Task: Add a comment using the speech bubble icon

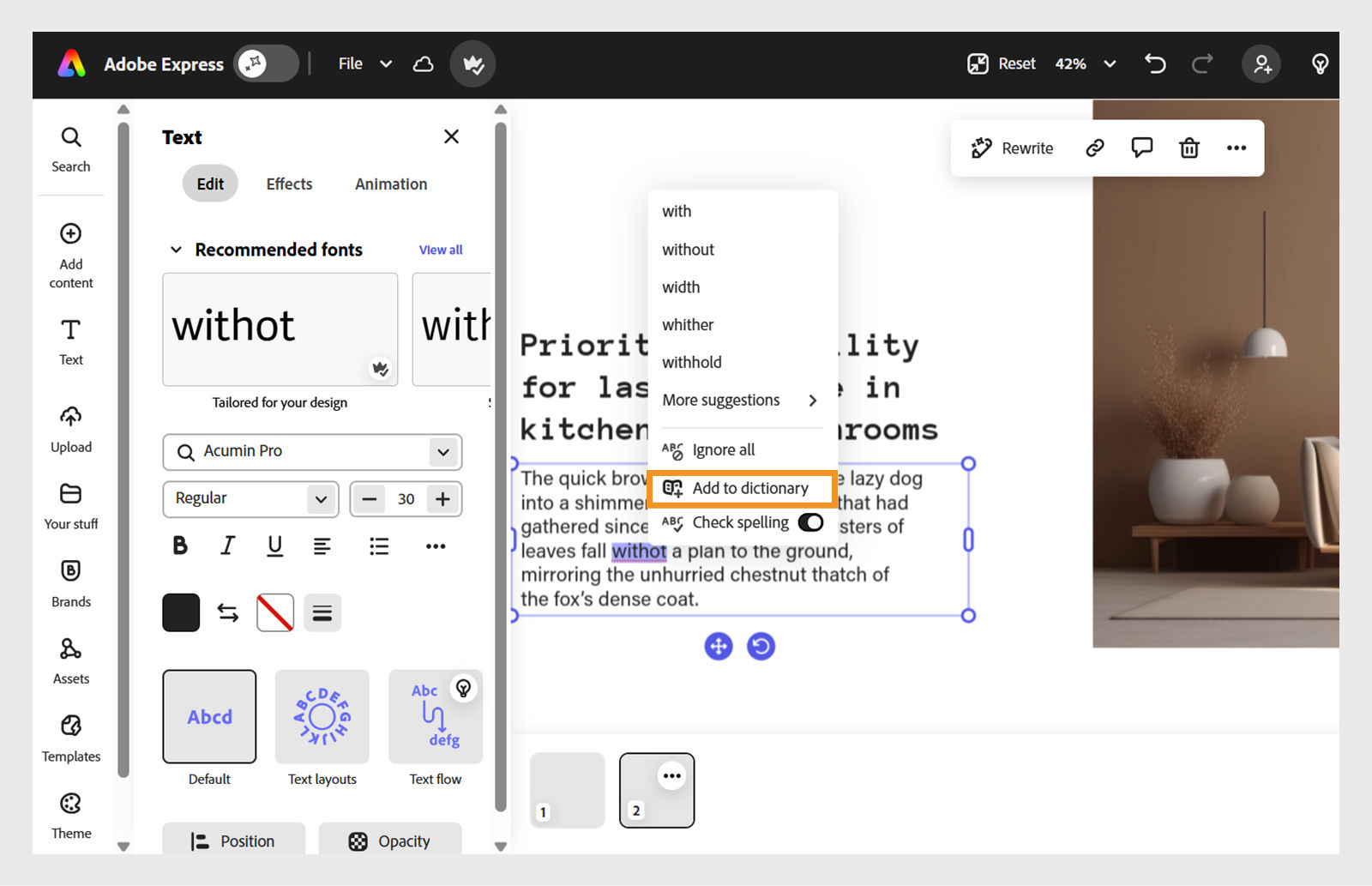Action: 1142,148
